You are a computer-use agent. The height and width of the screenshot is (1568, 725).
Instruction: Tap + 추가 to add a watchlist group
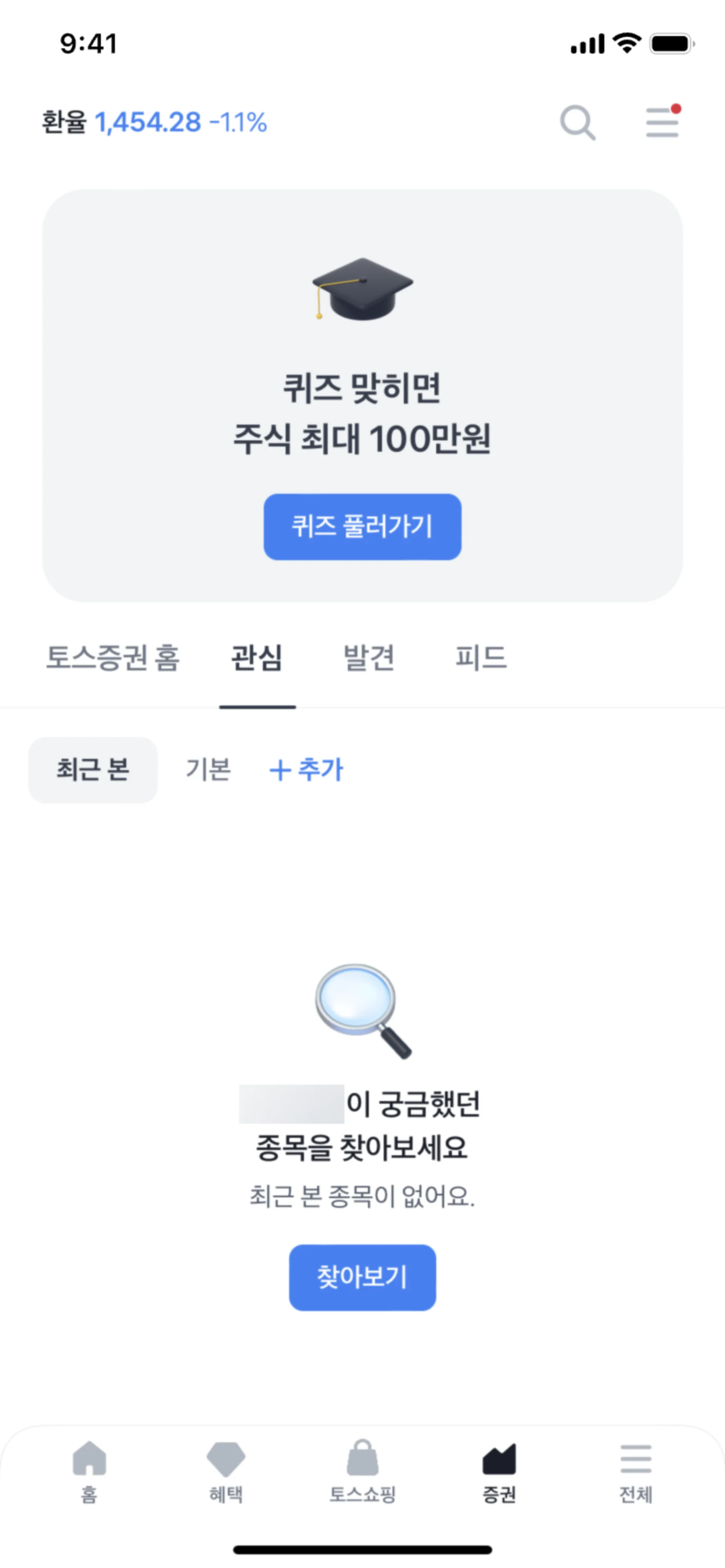pos(307,770)
